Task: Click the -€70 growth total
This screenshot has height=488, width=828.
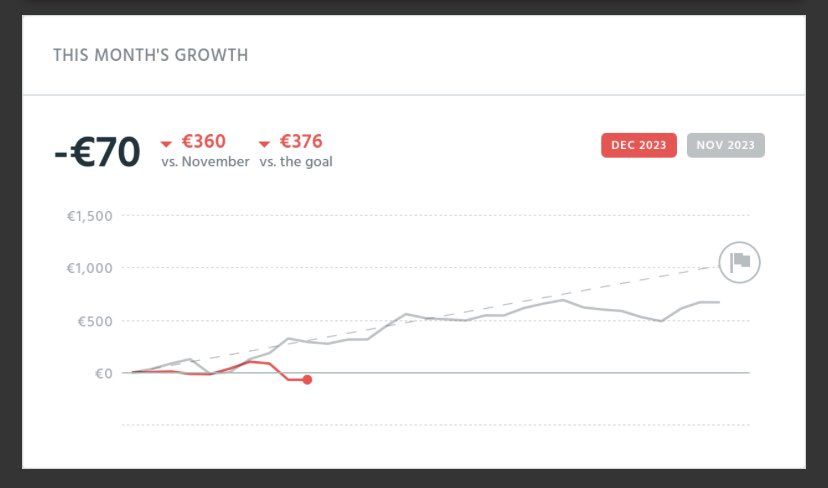Action: pyautogui.click(x=97, y=153)
